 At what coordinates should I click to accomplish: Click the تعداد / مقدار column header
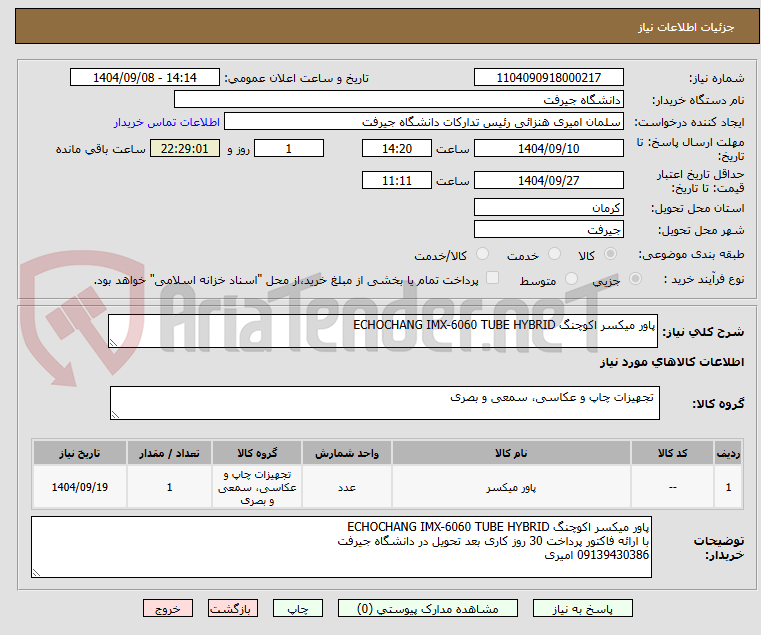coord(169,453)
